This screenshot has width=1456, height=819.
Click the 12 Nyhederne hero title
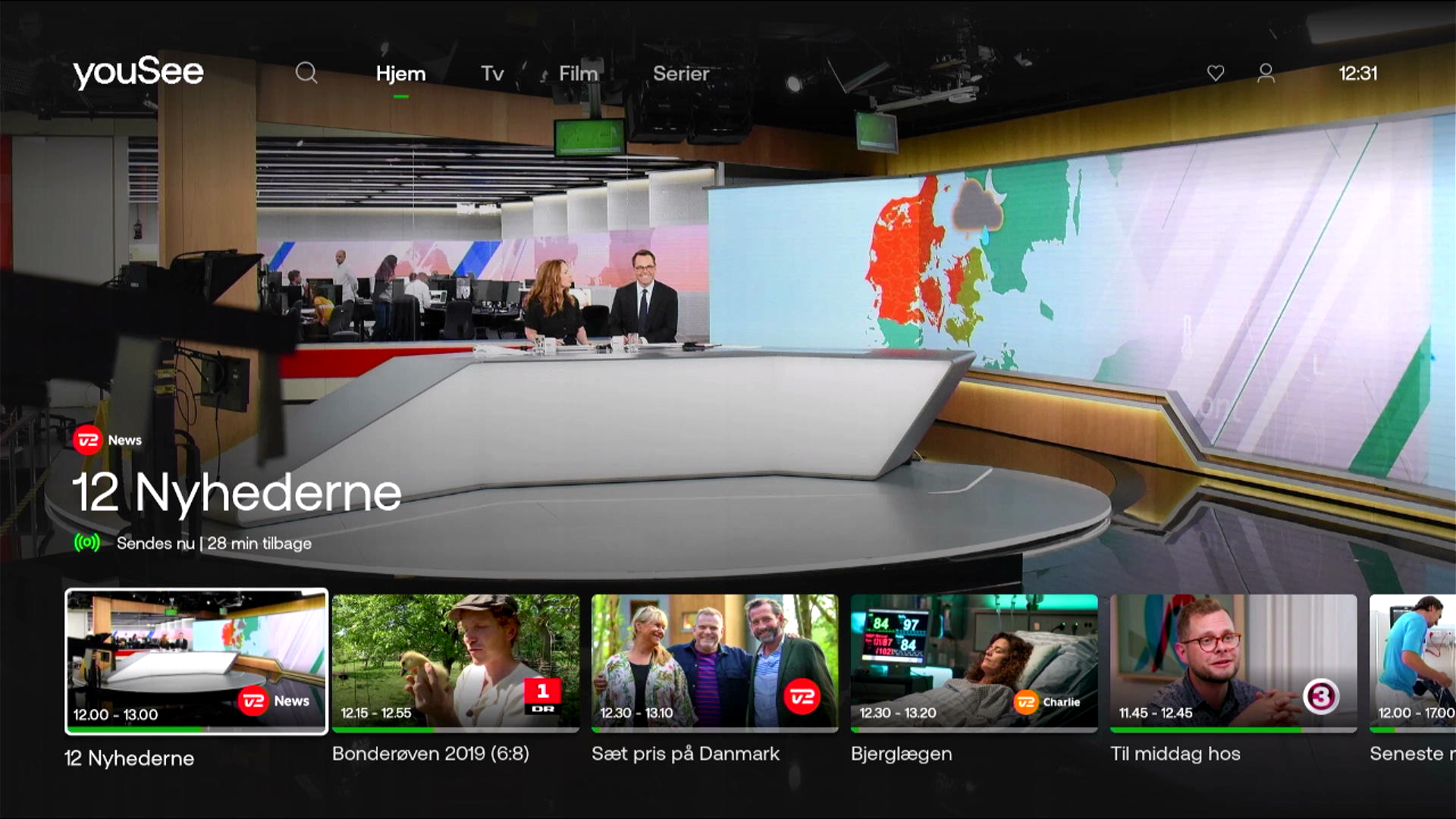237,493
